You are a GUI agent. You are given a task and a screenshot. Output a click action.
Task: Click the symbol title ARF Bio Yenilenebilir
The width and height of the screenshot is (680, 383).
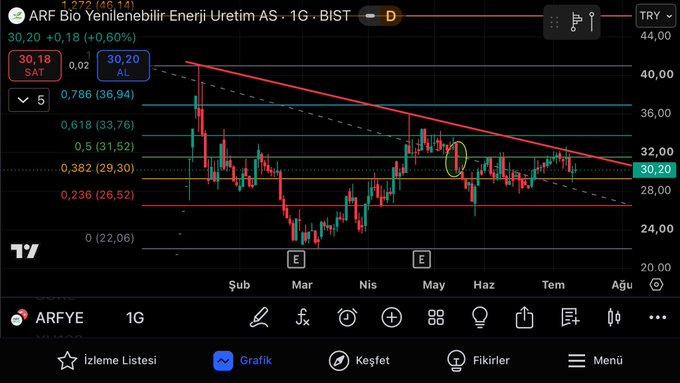(190, 16)
